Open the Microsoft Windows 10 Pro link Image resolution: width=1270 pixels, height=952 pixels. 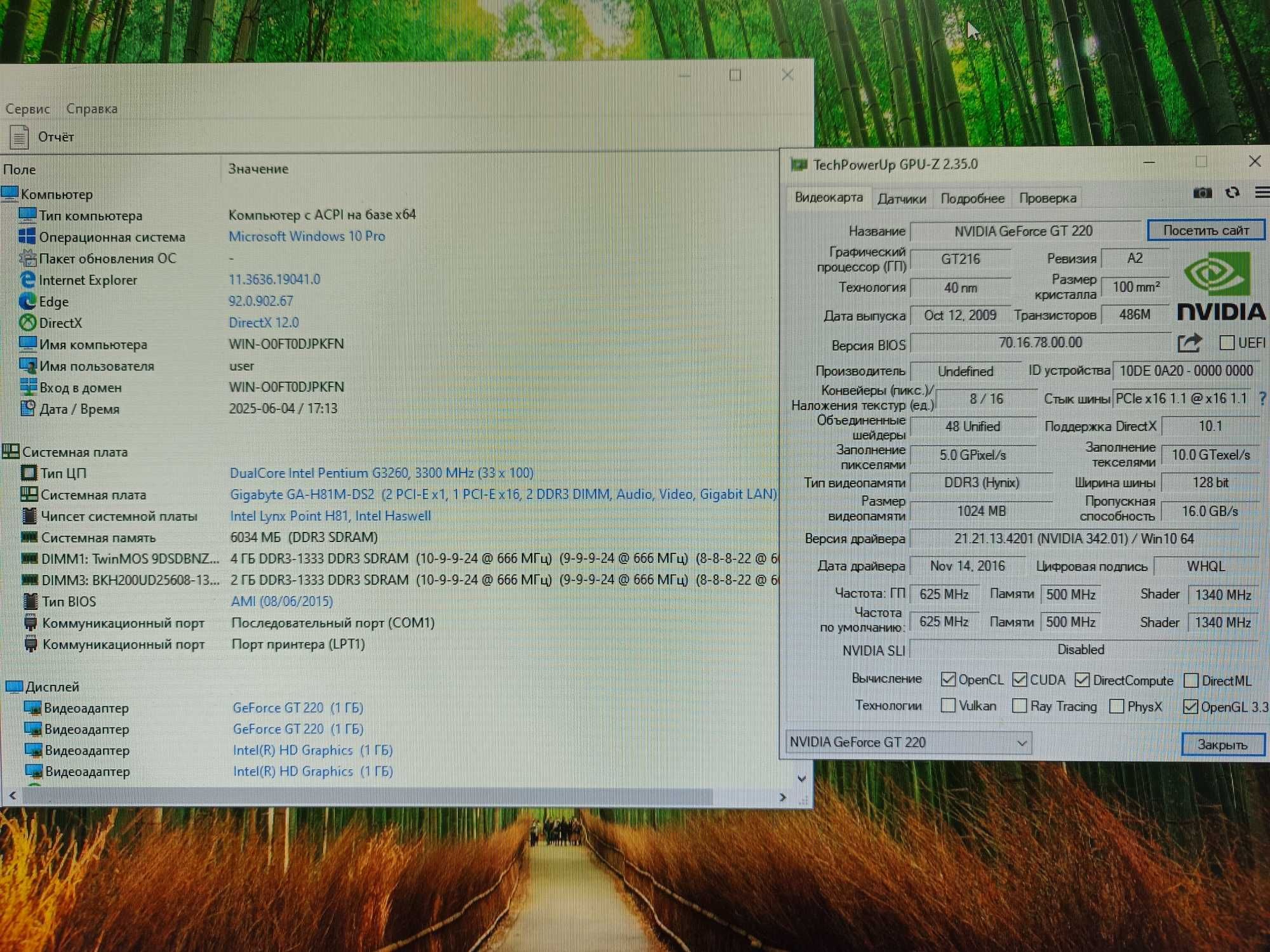[307, 236]
